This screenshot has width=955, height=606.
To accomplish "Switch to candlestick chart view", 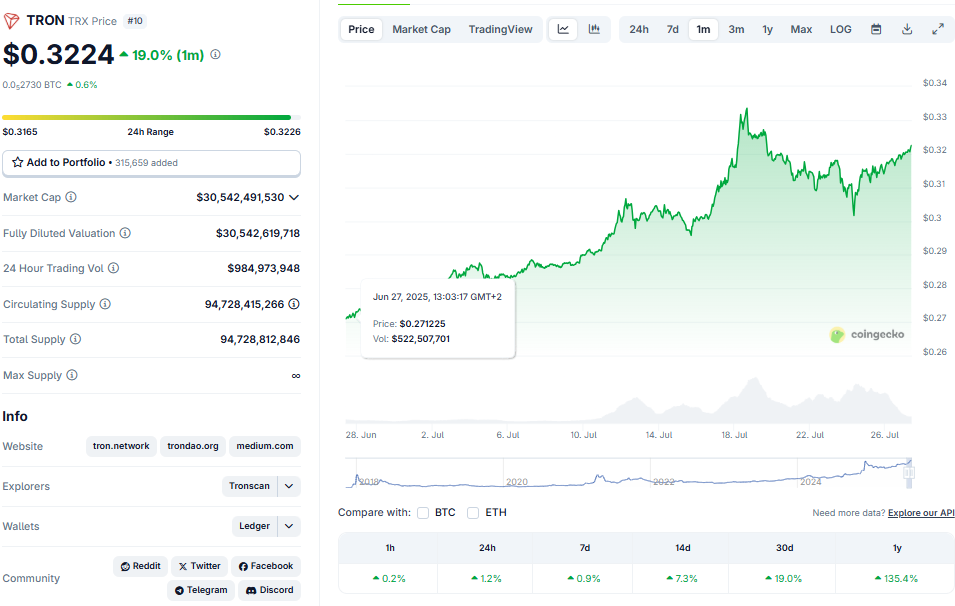I will pos(594,29).
